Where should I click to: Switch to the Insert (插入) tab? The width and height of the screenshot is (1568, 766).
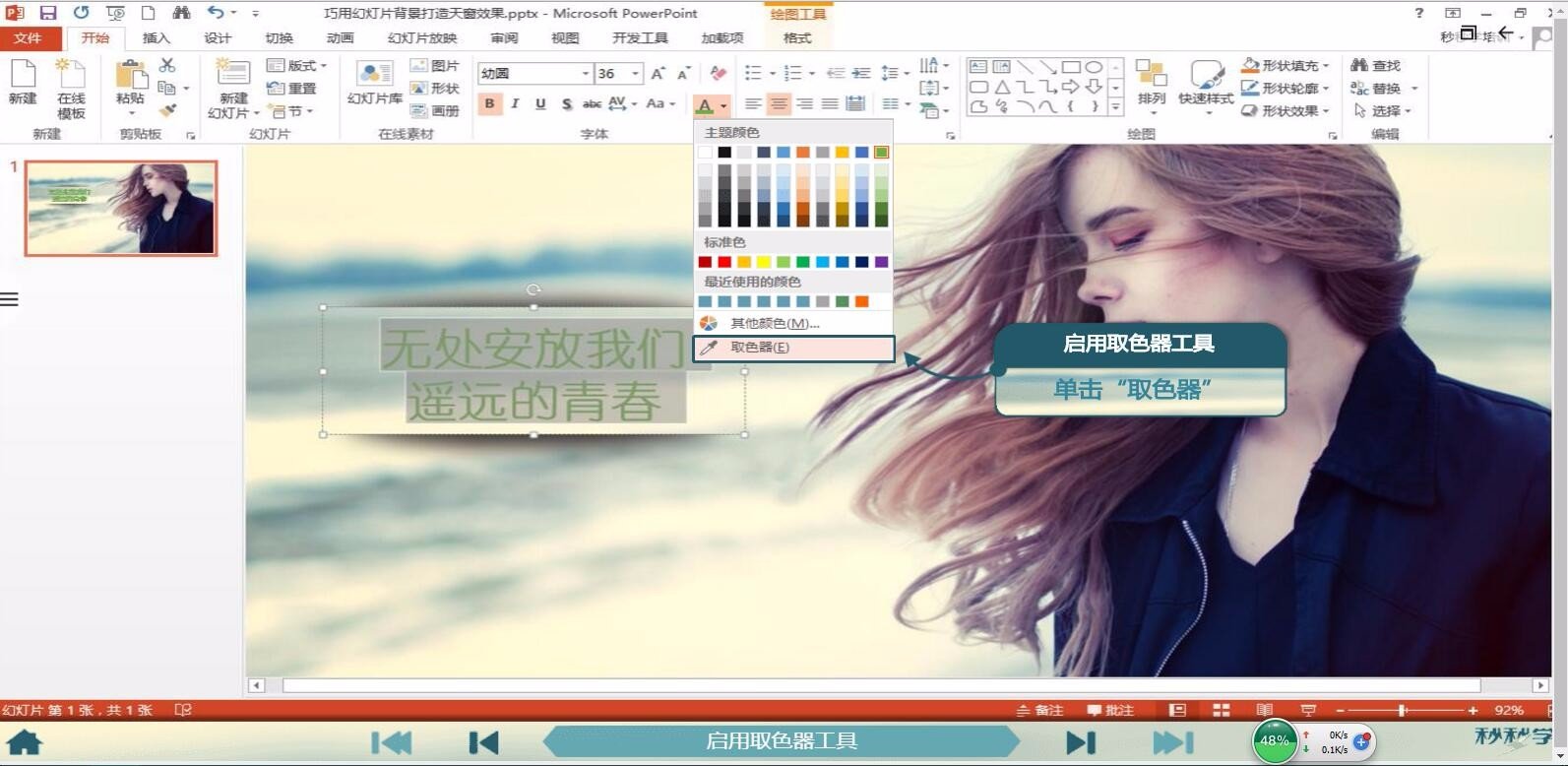point(156,38)
